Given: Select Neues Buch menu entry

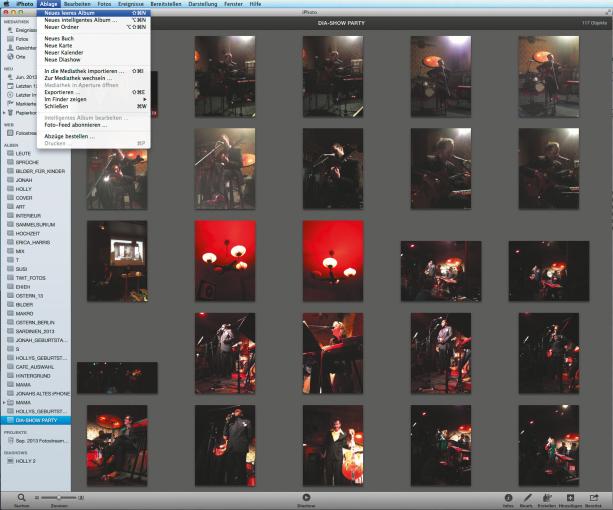Looking at the screenshot, I should click(93, 38).
